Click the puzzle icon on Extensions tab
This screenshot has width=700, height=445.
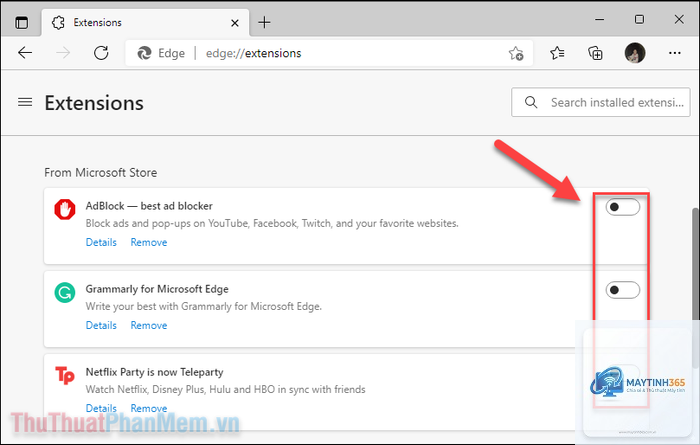click(x=58, y=22)
